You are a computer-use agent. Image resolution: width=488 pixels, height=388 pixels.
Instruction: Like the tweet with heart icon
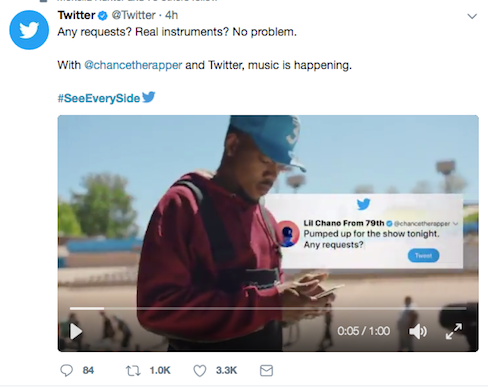coord(200,371)
